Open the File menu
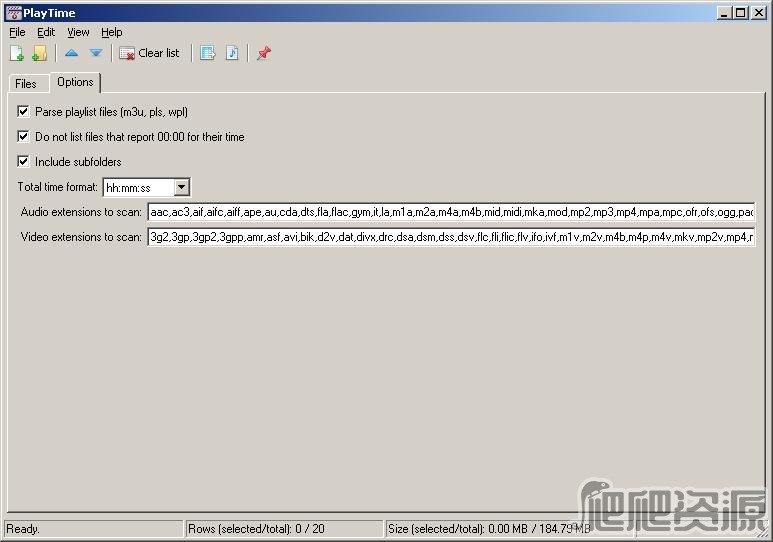This screenshot has width=773, height=542. [x=17, y=32]
